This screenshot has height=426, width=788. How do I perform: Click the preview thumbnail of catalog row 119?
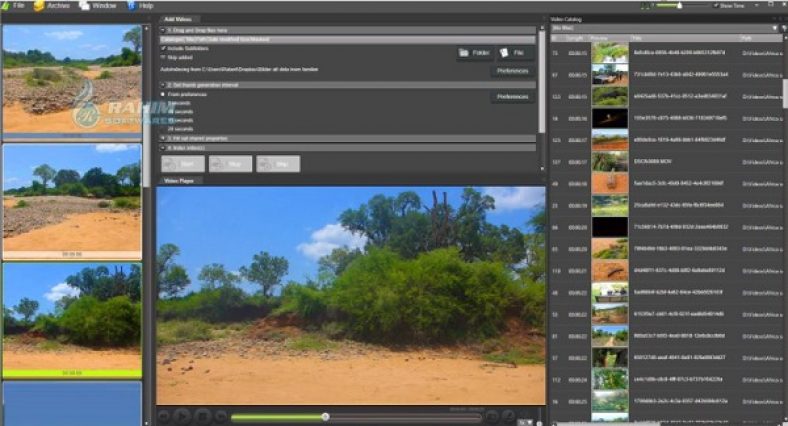(x=610, y=271)
